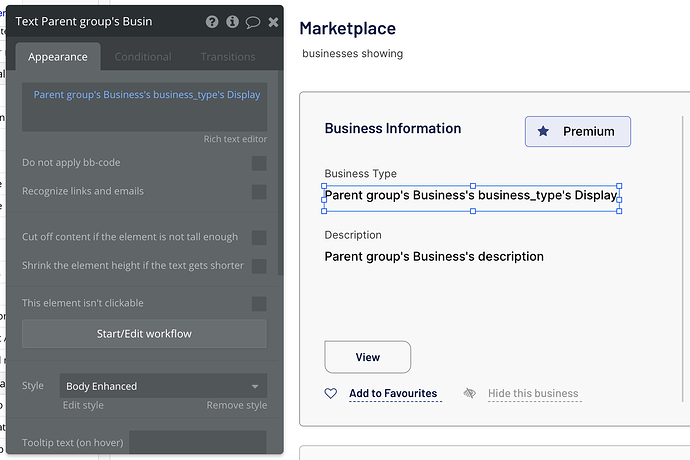Open the help question mark icon
Image resolution: width=690 pixels, height=460 pixels.
pyautogui.click(x=212, y=22)
